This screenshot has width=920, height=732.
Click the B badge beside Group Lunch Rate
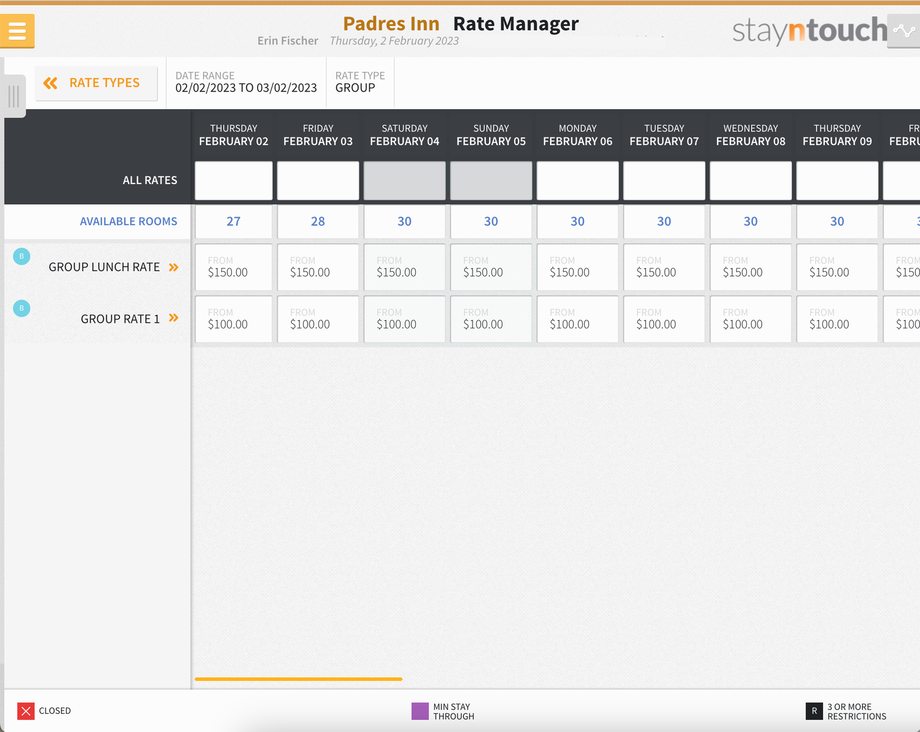tap(22, 256)
